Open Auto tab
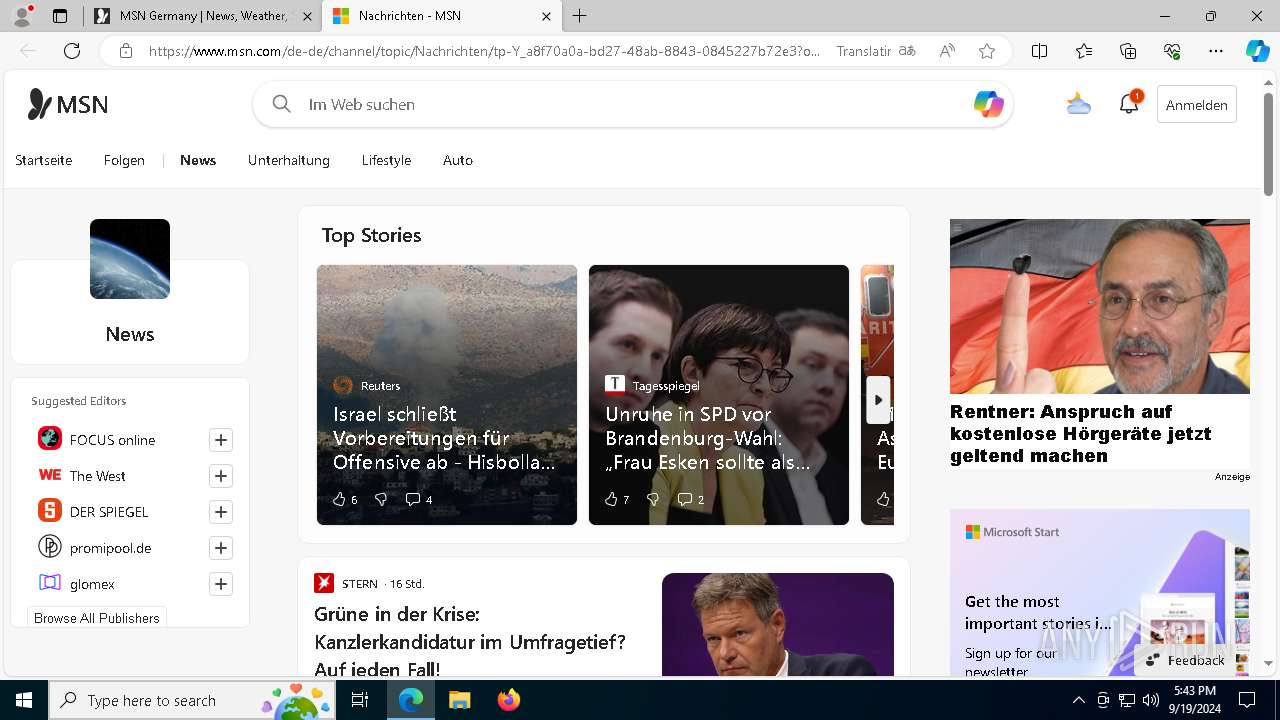The image size is (1280, 720). click(x=458, y=160)
